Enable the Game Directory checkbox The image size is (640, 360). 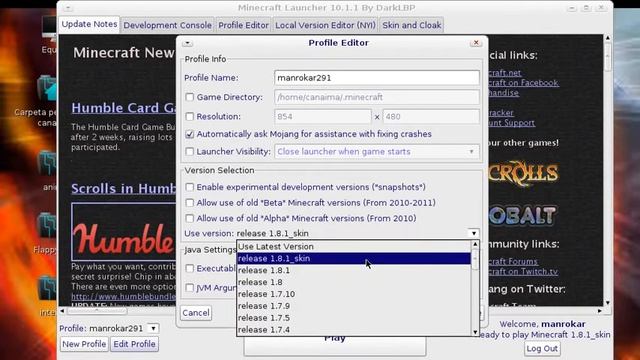(x=189, y=97)
